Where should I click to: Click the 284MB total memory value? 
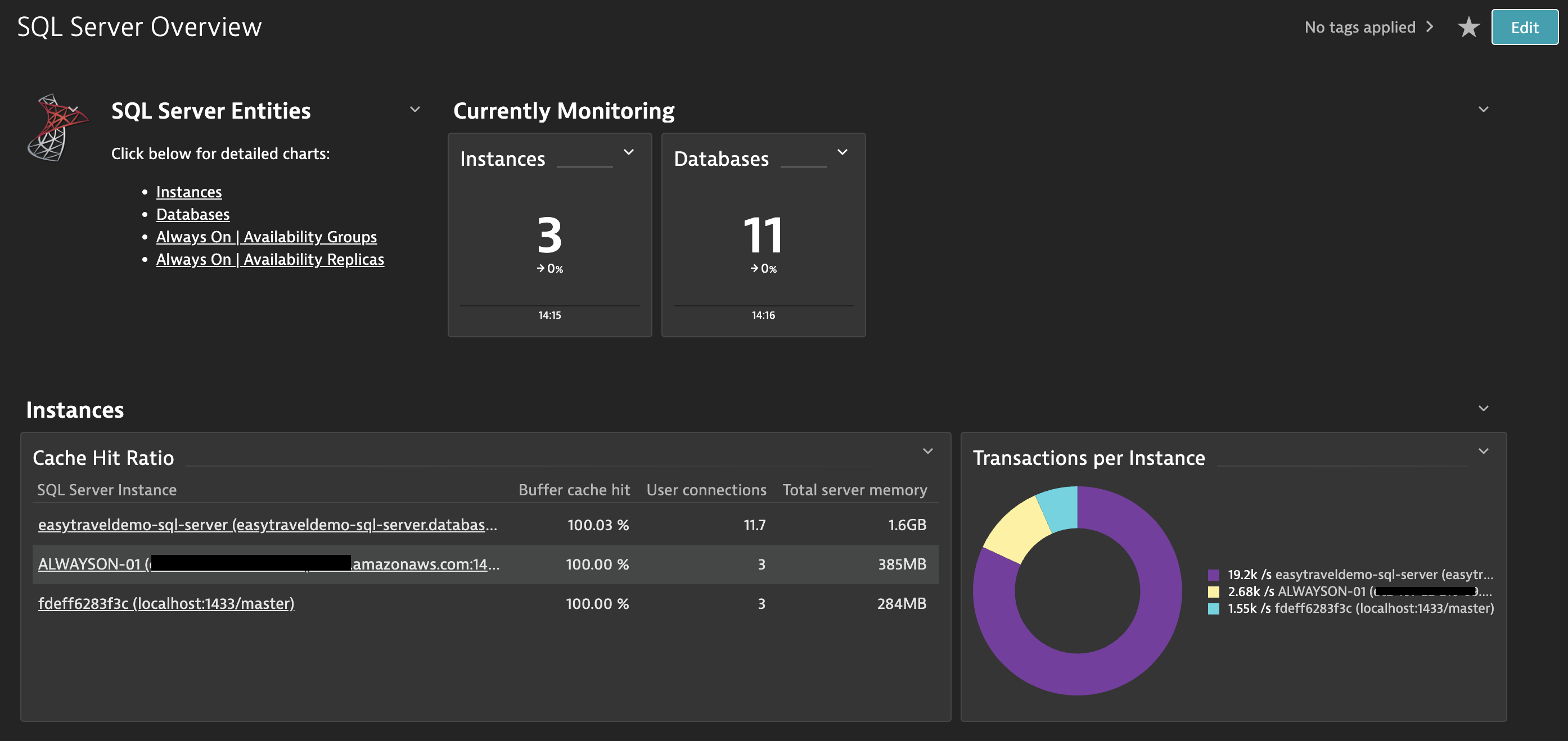click(x=902, y=604)
